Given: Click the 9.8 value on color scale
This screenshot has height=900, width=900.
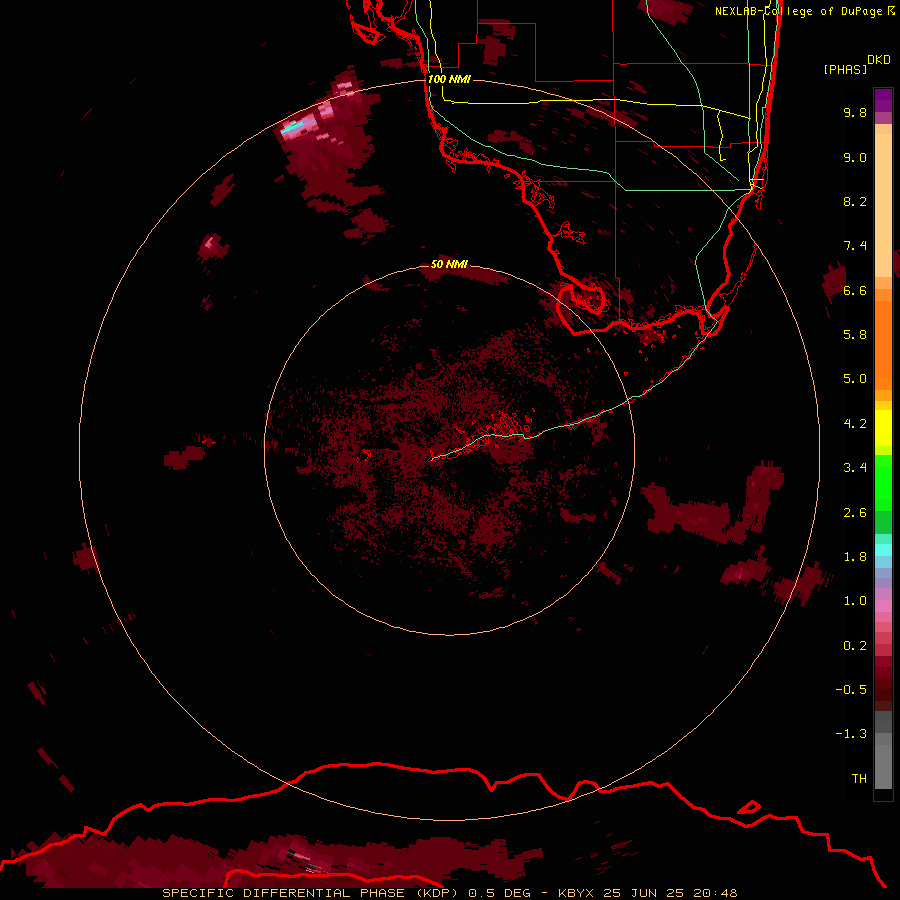Looking at the screenshot, I should pyautogui.click(x=855, y=112).
